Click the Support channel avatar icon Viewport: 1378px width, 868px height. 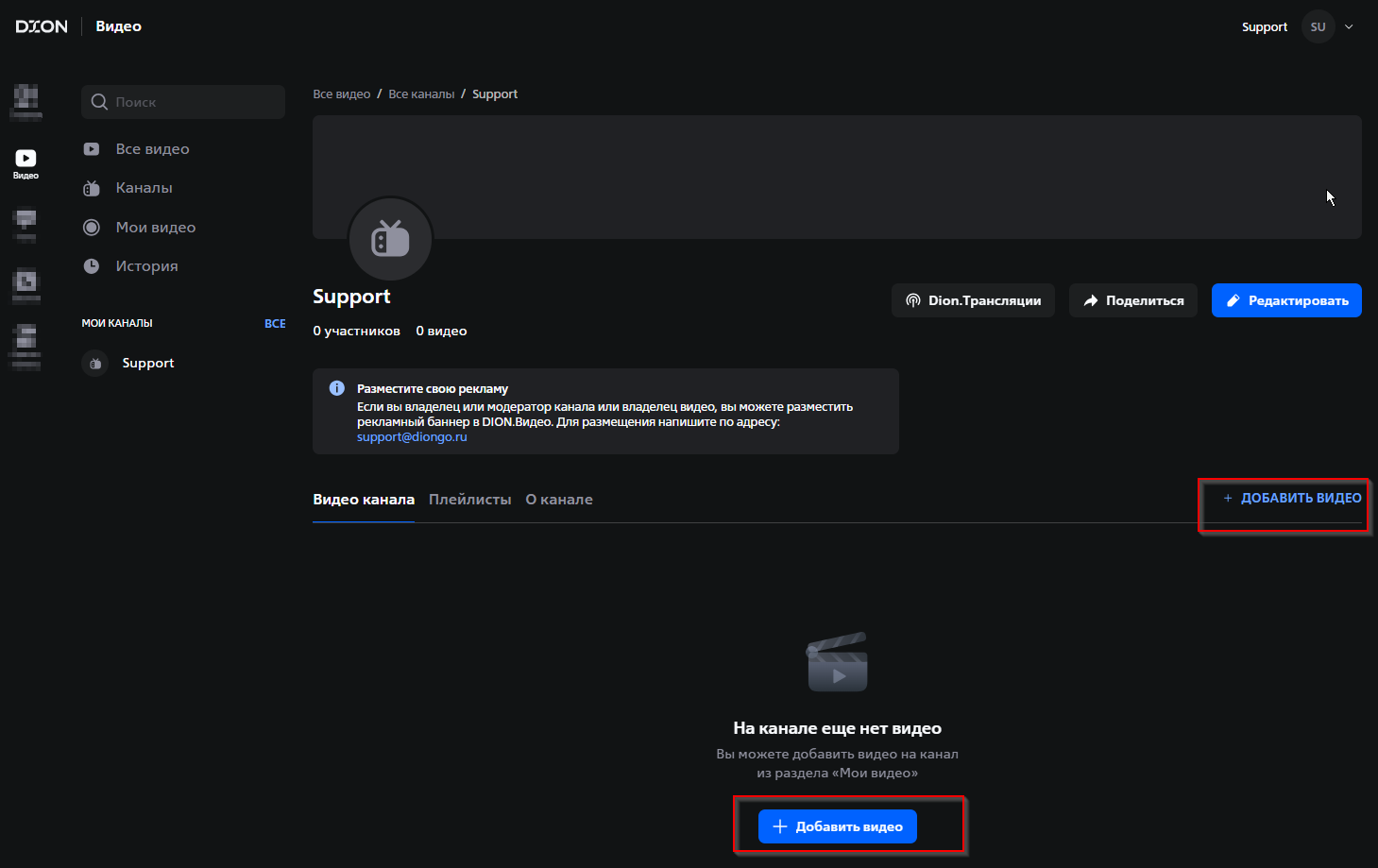[390, 239]
